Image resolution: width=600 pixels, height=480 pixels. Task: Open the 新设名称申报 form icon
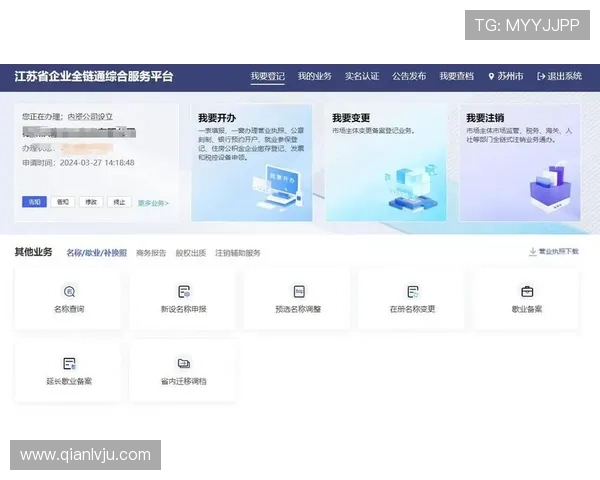(x=184, y=292)
